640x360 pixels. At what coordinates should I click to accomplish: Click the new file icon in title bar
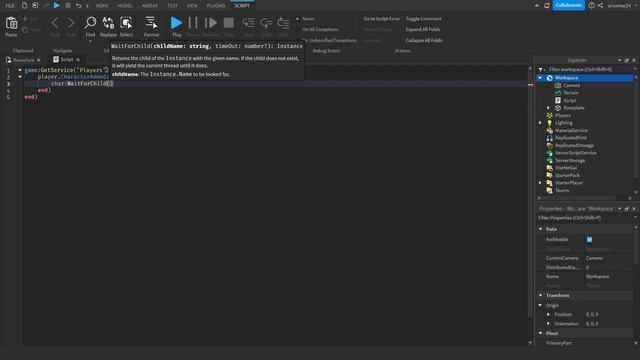(24, 5)
